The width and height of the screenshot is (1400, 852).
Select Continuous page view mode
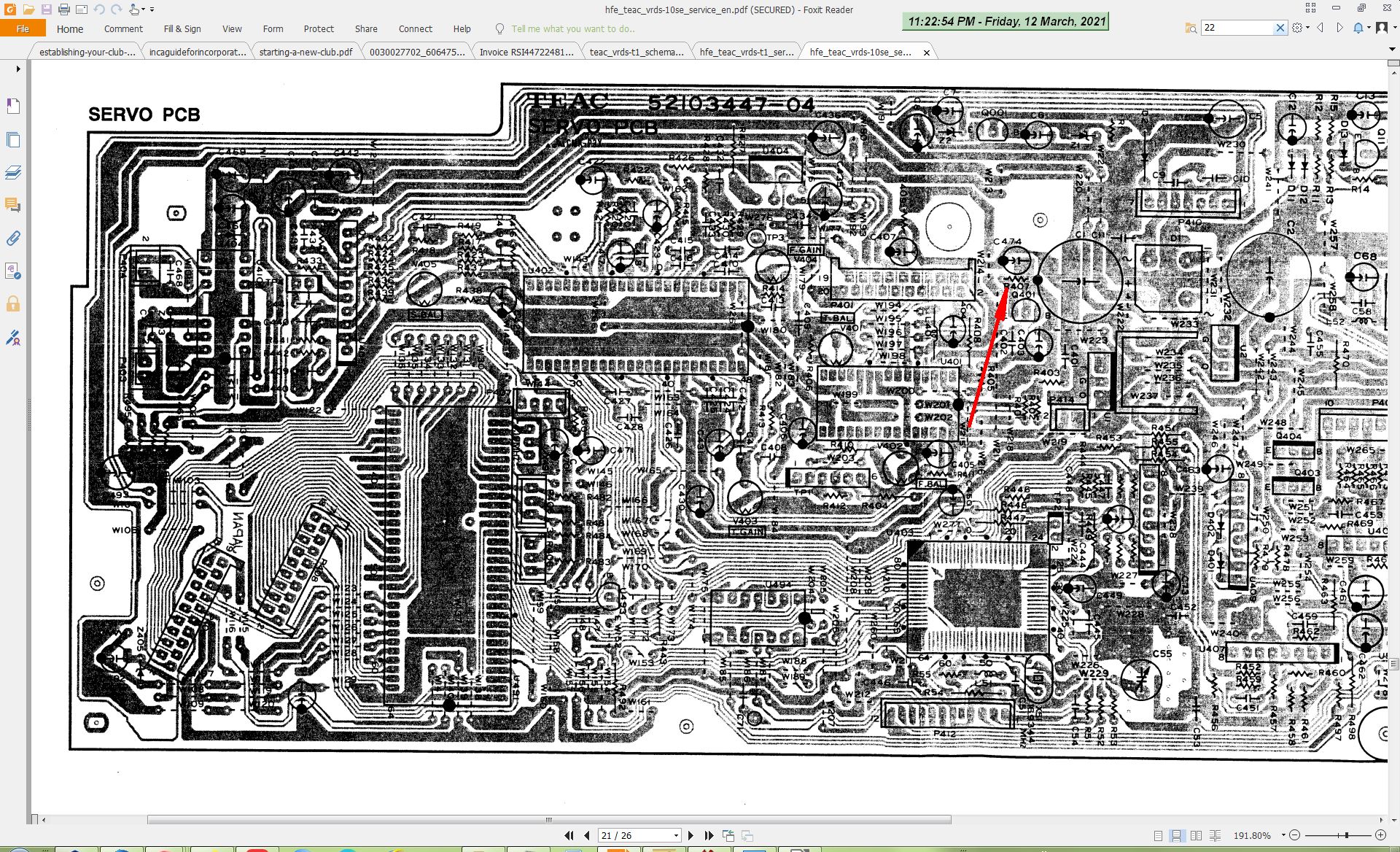point(1176,835)
